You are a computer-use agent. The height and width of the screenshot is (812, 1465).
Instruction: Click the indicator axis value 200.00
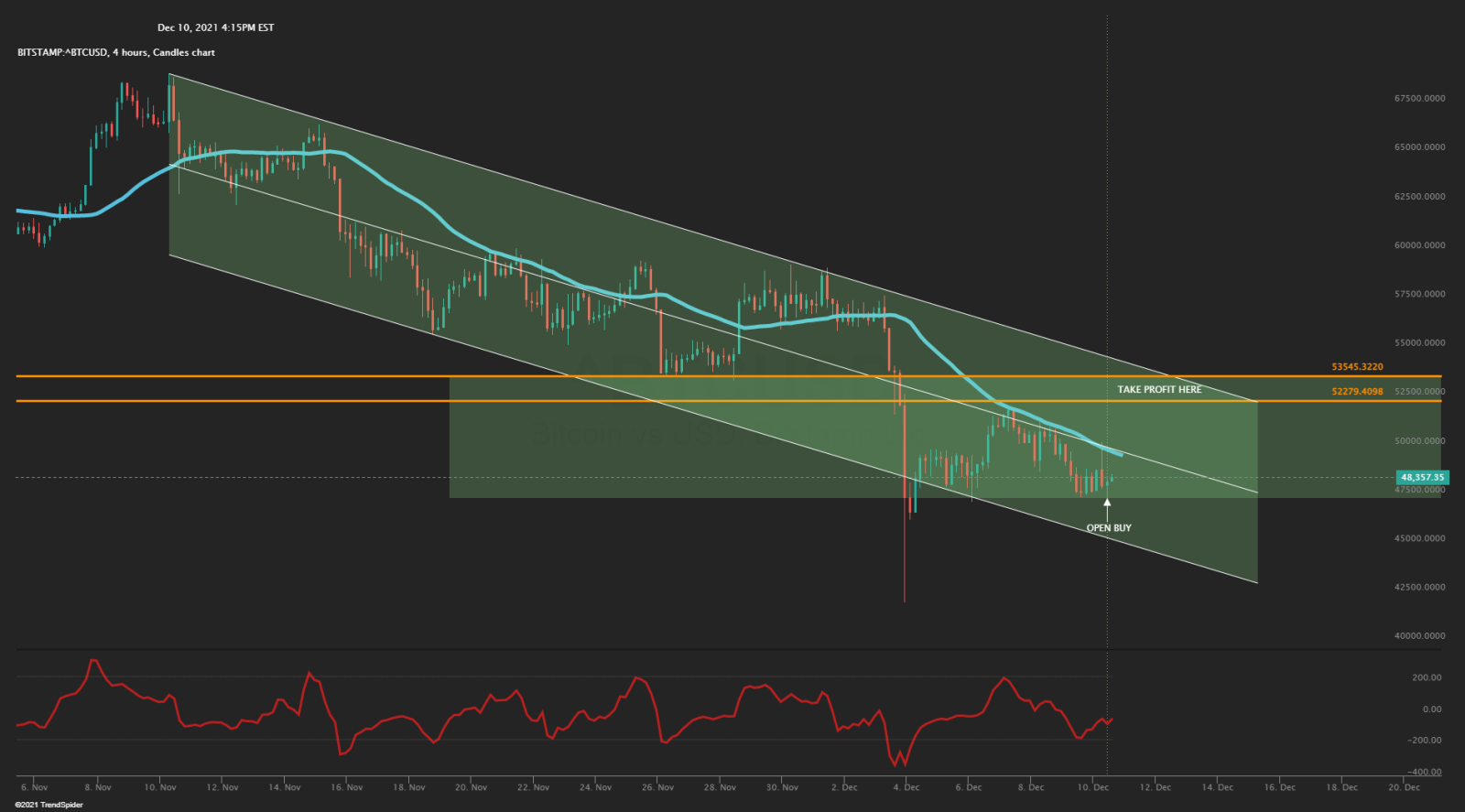click(x=1427, y=678)
